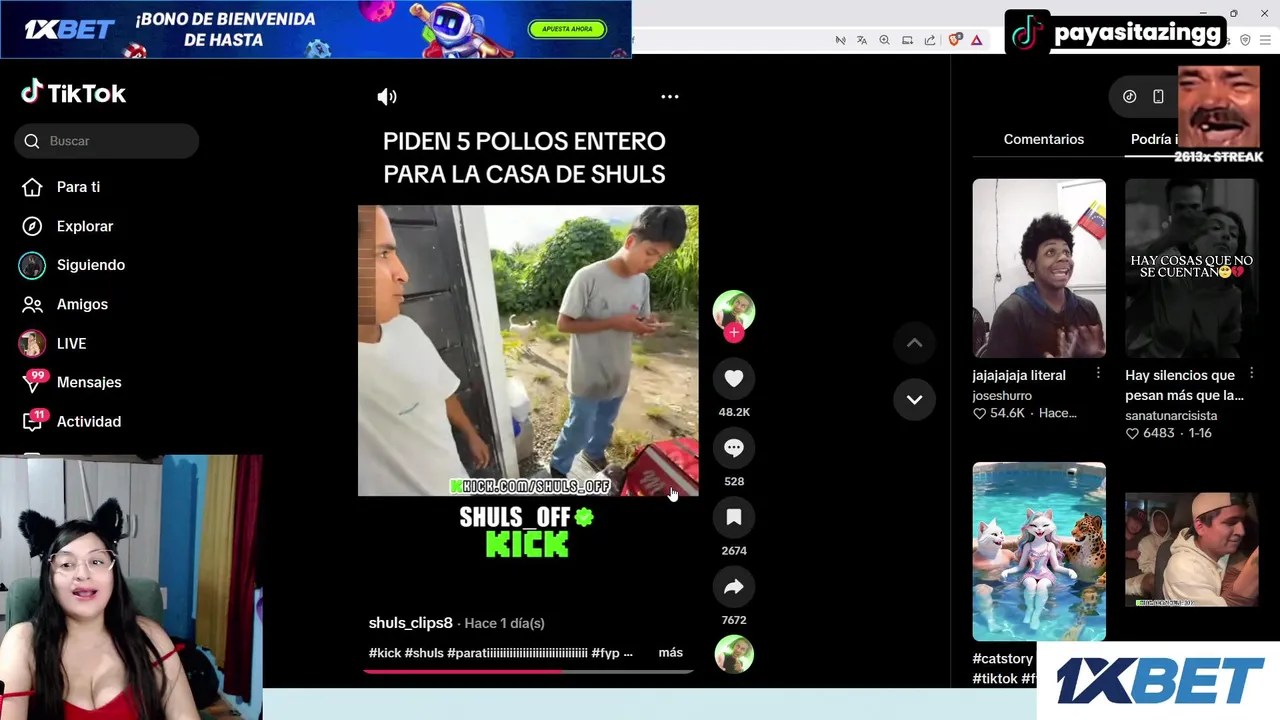Go to Siguiendo feed
Viewport: 1280px width, 720px height.
pos(91,265)
